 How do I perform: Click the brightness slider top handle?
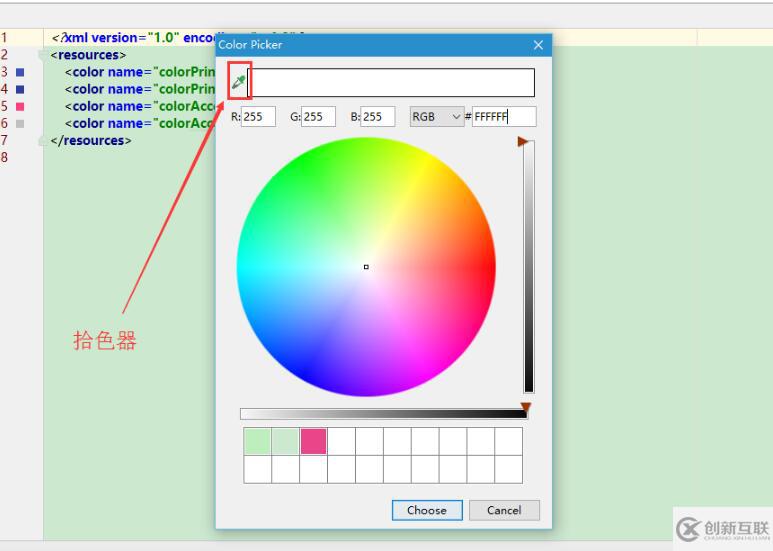(523, 142)
